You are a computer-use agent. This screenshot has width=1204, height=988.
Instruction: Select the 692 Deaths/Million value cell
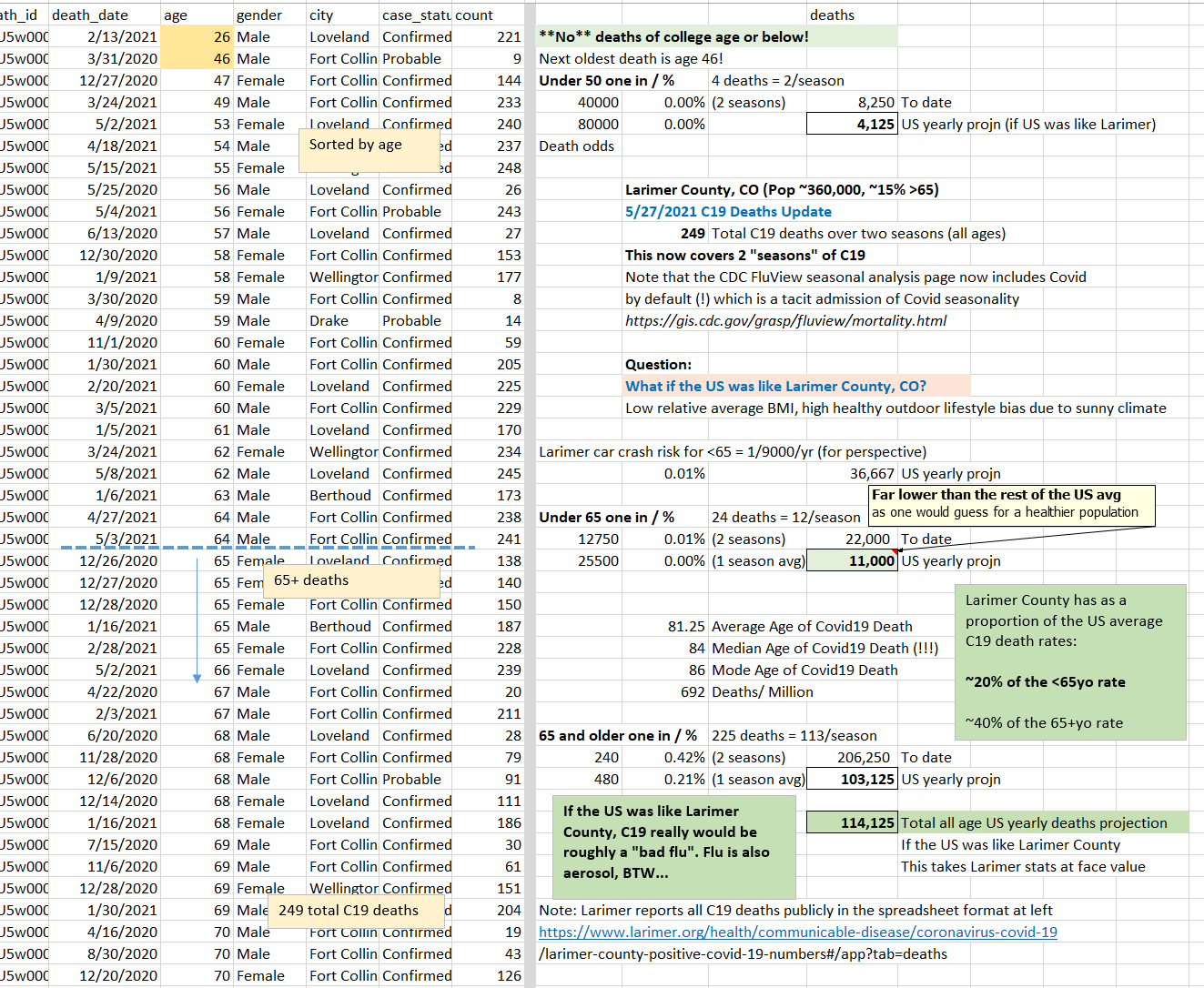(666, 691)
